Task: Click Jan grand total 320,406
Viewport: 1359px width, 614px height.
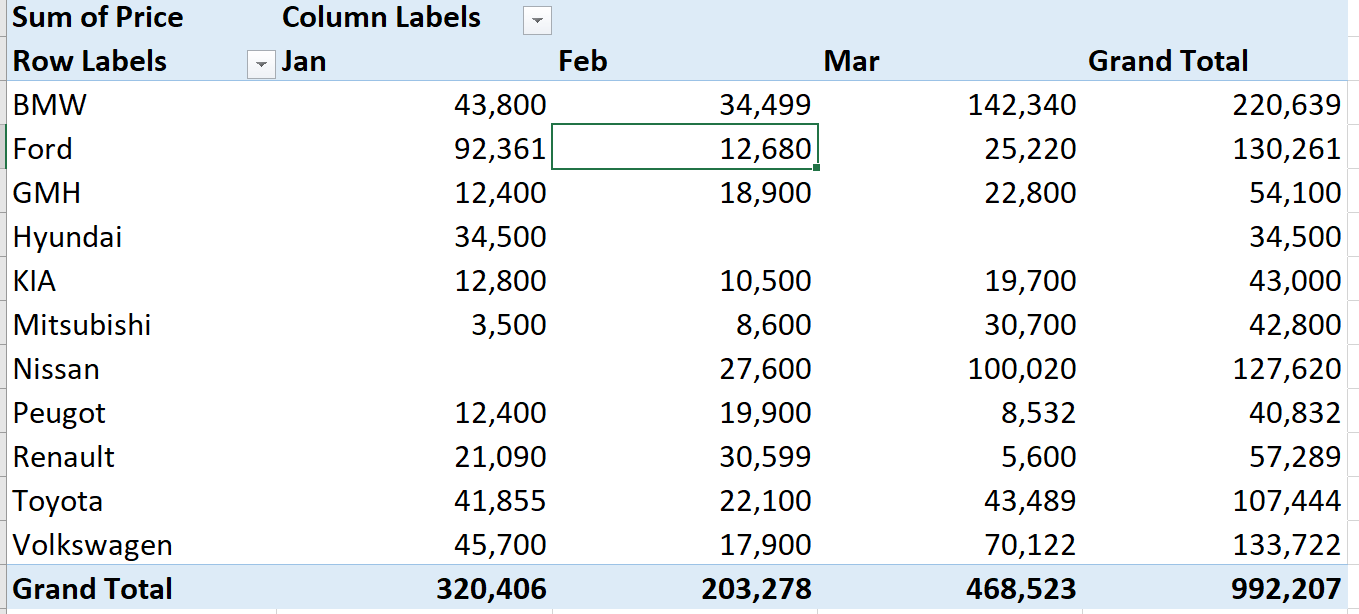Action: click(492, 589)
